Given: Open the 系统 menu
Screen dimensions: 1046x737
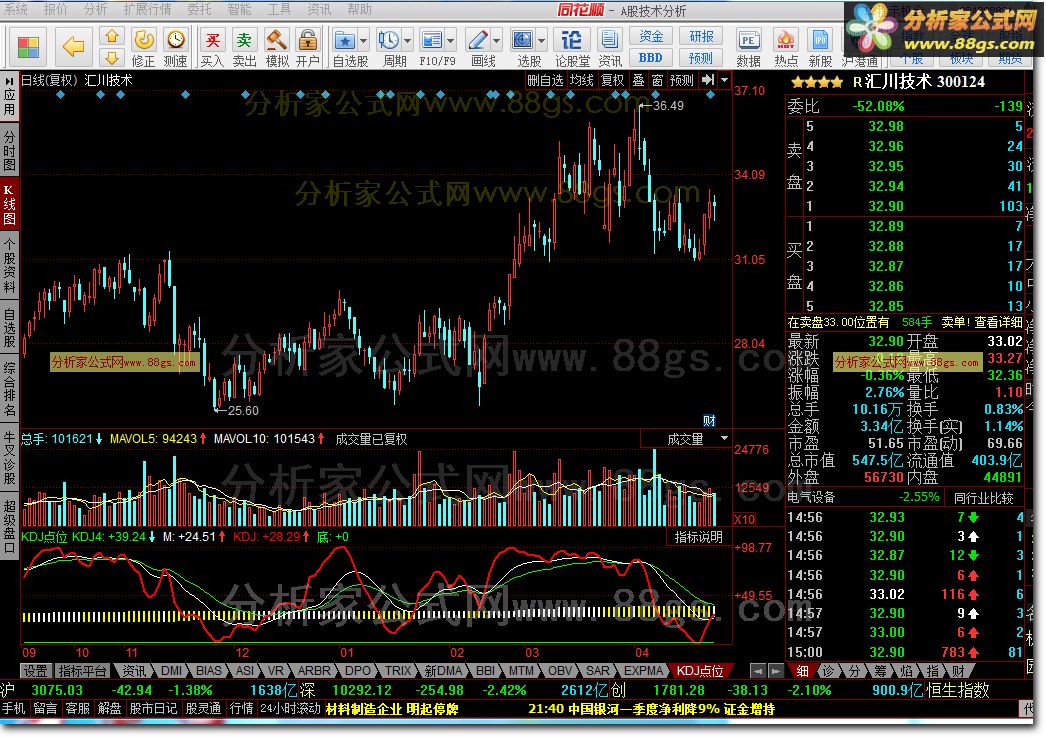Looking at the screenshot, I should pyautogui.click(x=16, y=9).
